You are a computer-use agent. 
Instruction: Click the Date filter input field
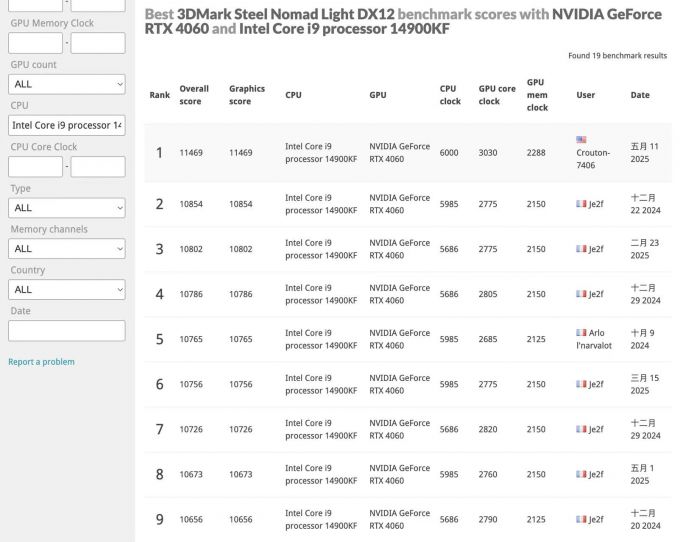pos(67,330)
